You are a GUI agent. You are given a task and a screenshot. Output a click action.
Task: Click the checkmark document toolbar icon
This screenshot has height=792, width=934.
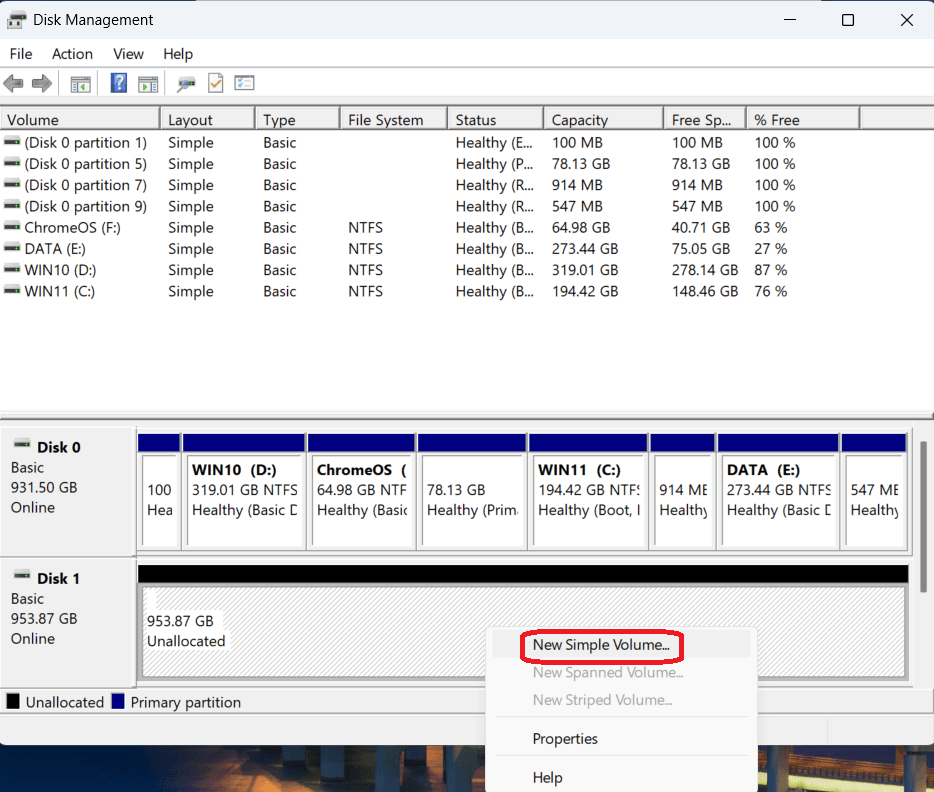215,84
